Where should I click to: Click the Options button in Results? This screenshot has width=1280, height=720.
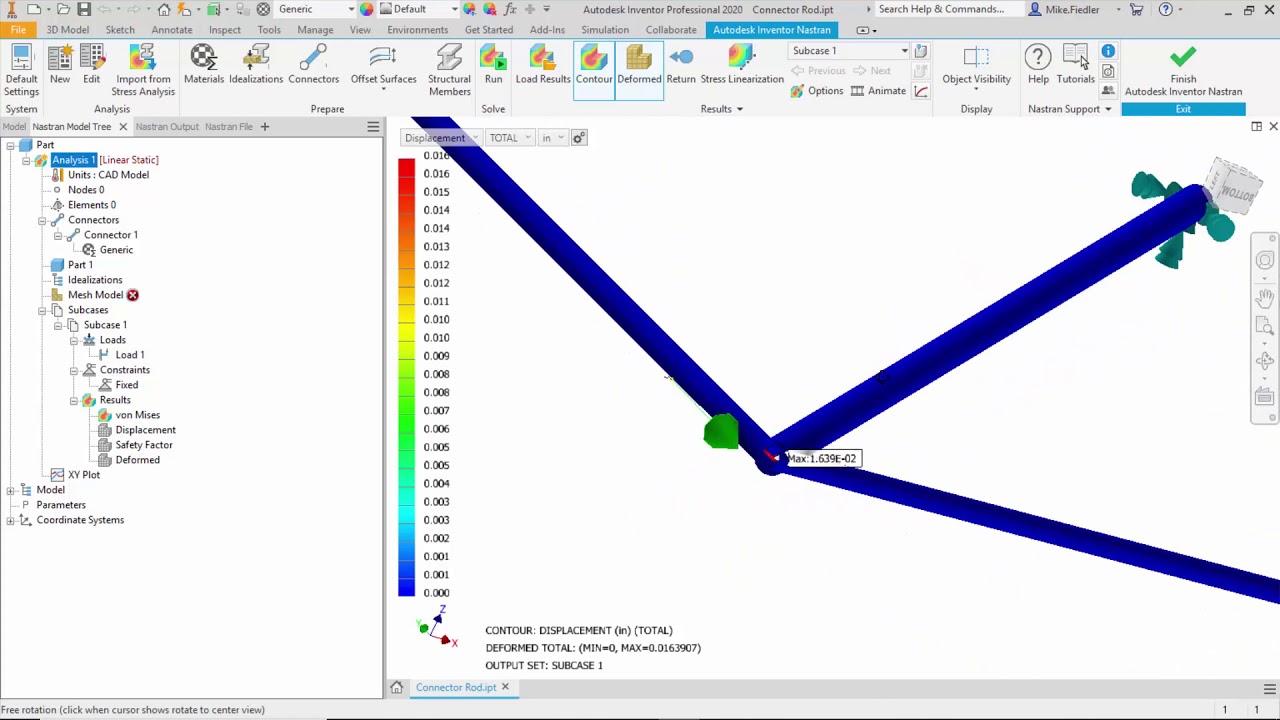point(817,91)
